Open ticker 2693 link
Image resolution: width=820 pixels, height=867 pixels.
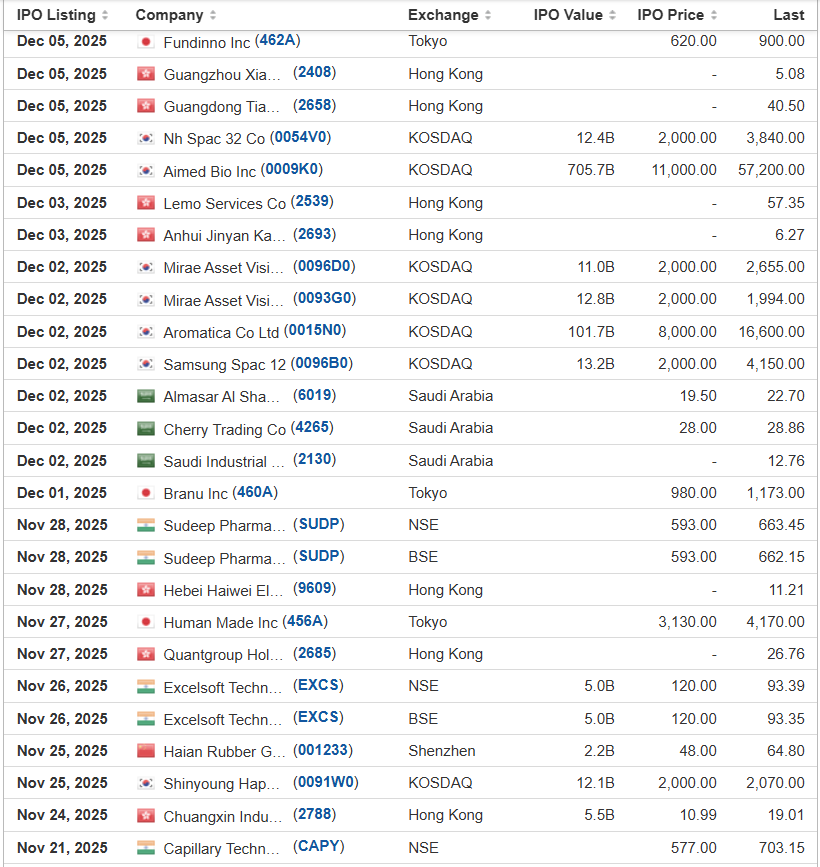click(x=315, y=234)
